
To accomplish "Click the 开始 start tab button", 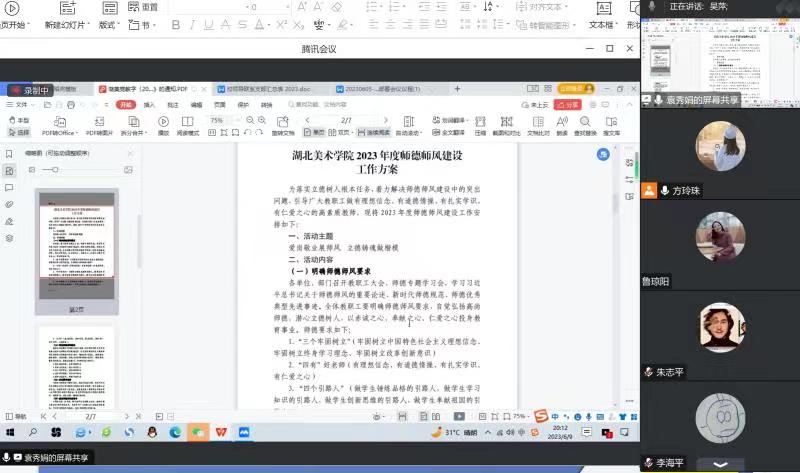I will coord(125,104).
